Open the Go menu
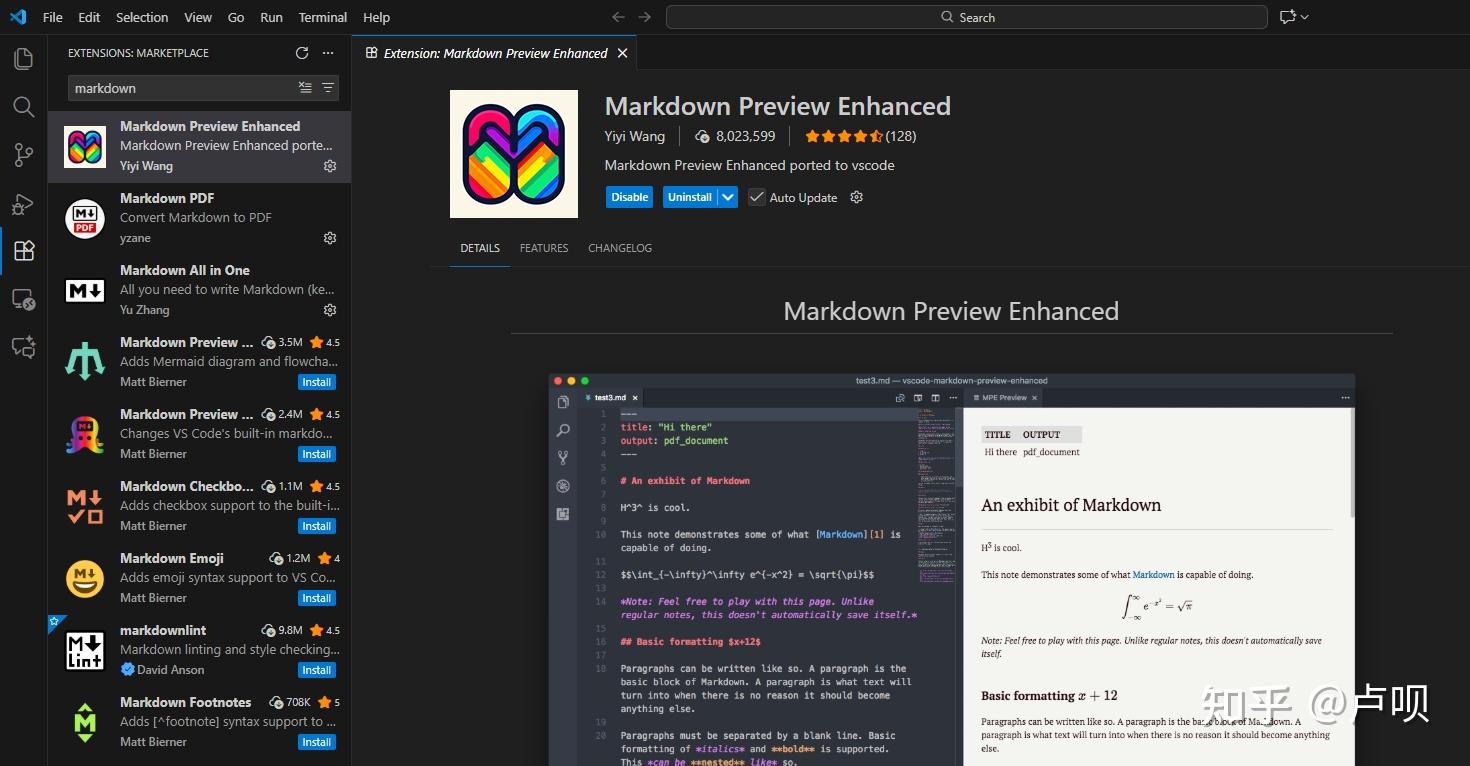This screenshot has width=1470, height=766. pyautogui.click(x=236, y=17)
